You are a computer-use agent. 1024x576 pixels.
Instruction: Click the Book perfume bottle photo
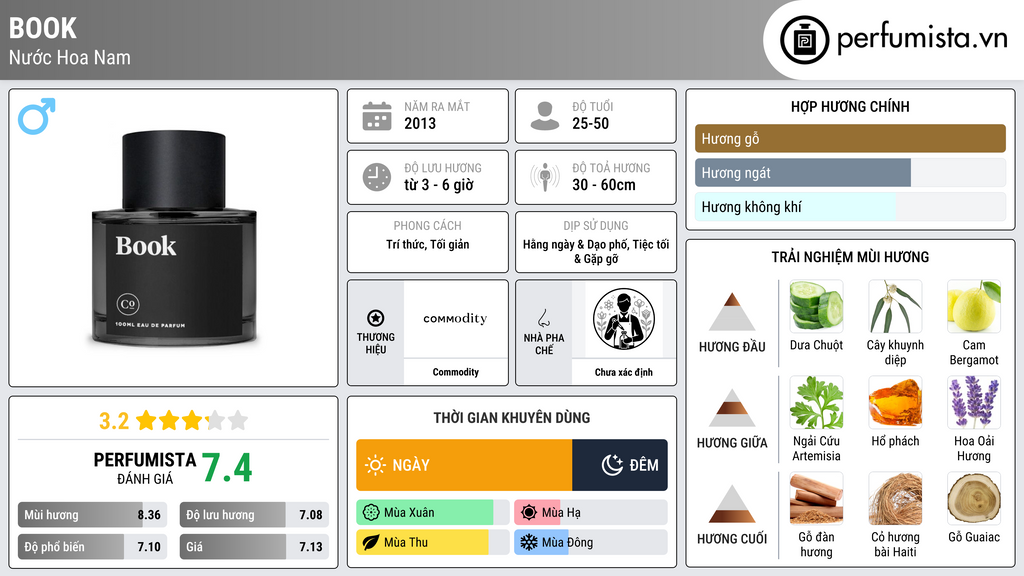(174, 238)
